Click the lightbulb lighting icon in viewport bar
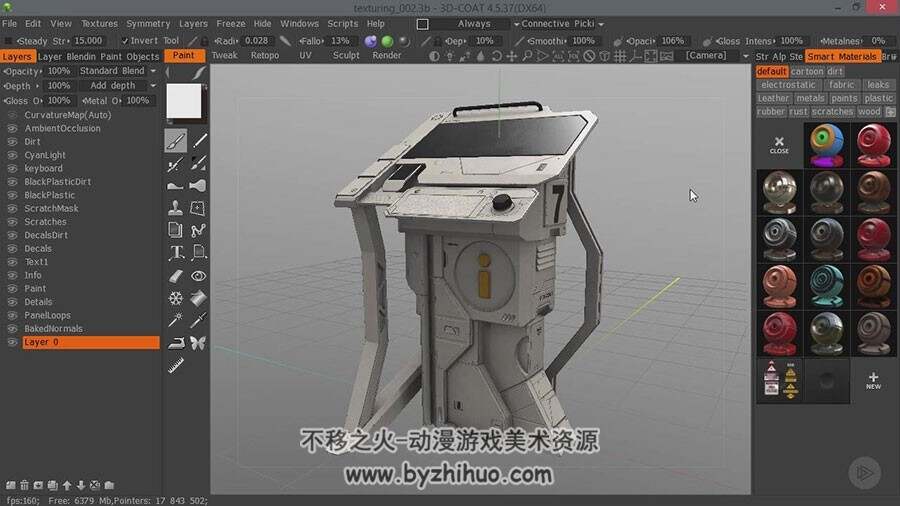The width and height of the screenshot is (900, 506). pyautogui.click(x=450, y=56)
